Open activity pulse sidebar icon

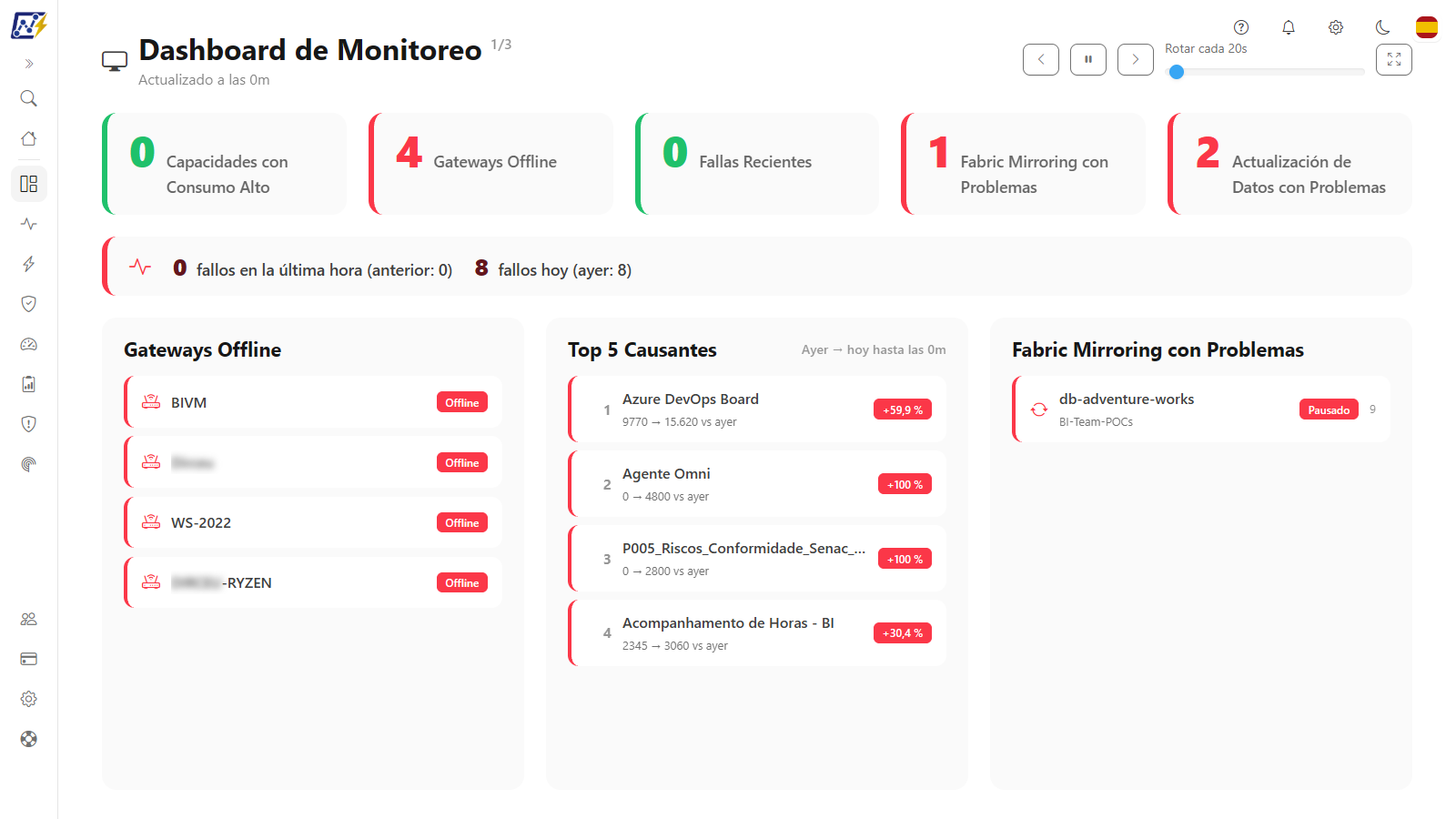(x=29, y=224)
